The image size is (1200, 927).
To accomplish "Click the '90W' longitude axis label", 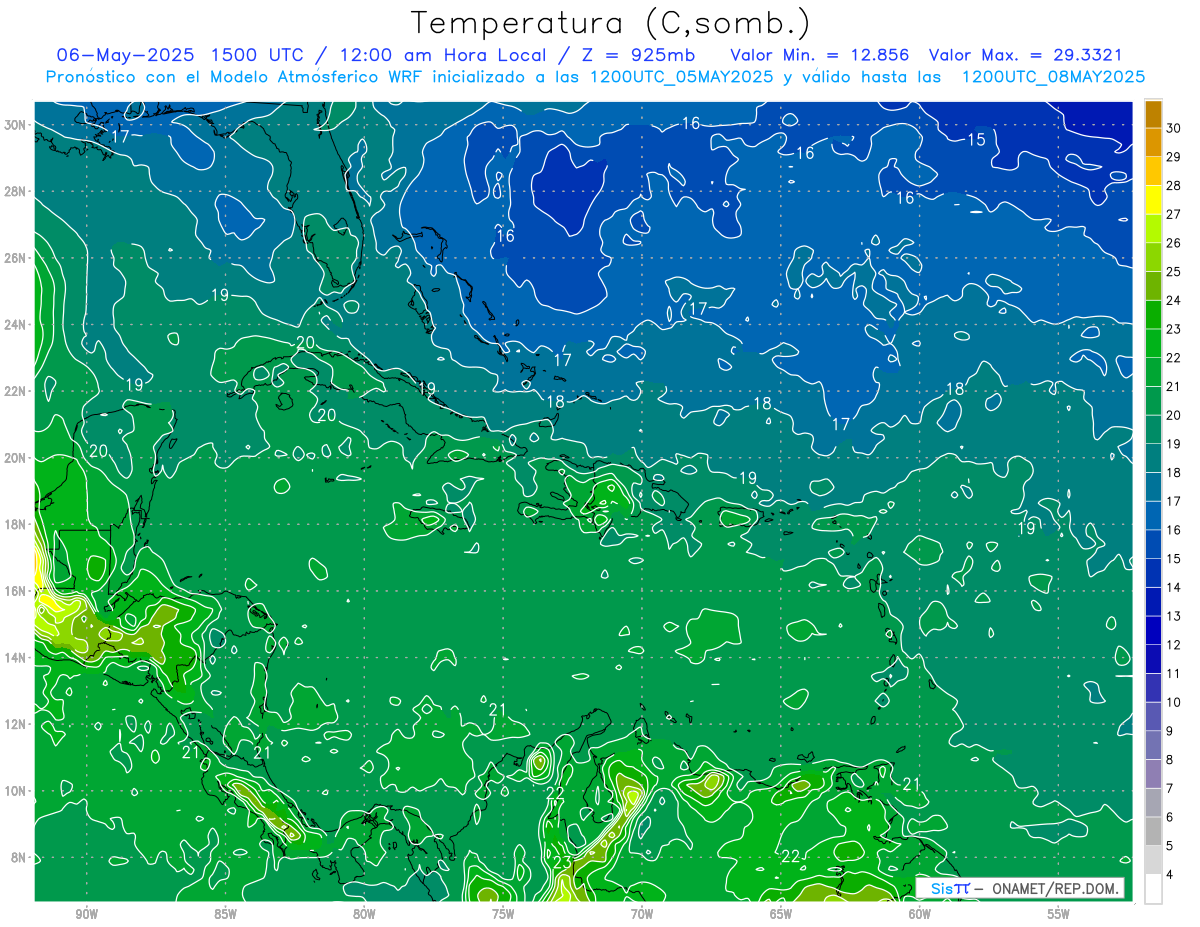I will [x=86, y=914].
